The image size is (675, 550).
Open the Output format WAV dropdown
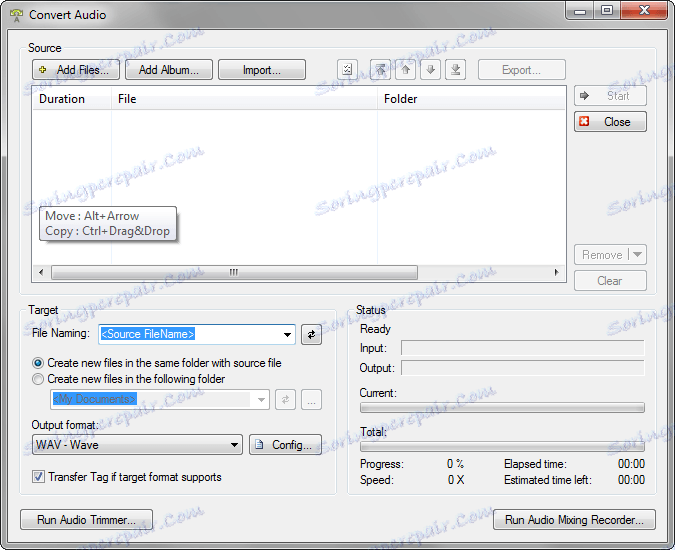point(137,445)
